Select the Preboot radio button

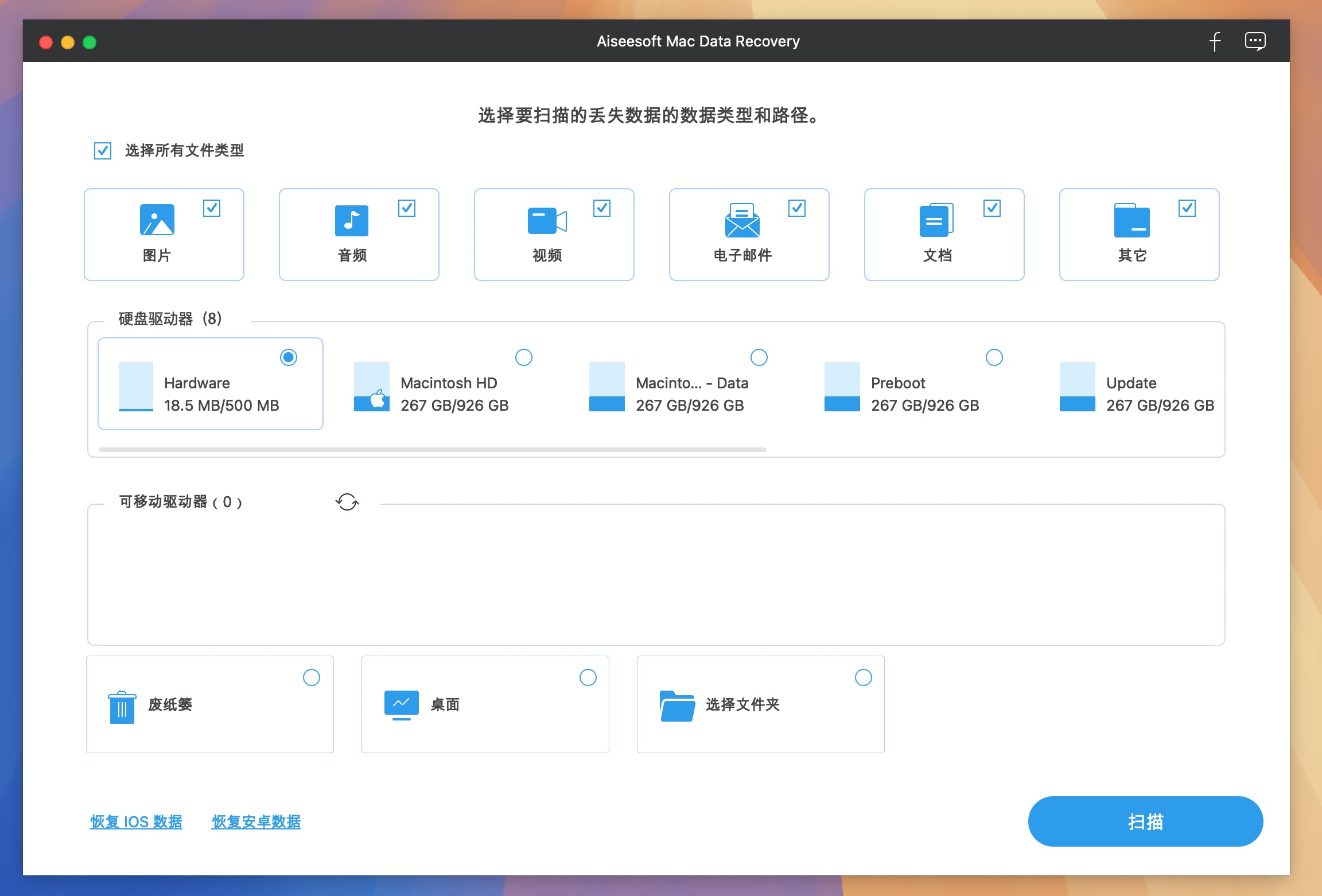tap(994, 357)
